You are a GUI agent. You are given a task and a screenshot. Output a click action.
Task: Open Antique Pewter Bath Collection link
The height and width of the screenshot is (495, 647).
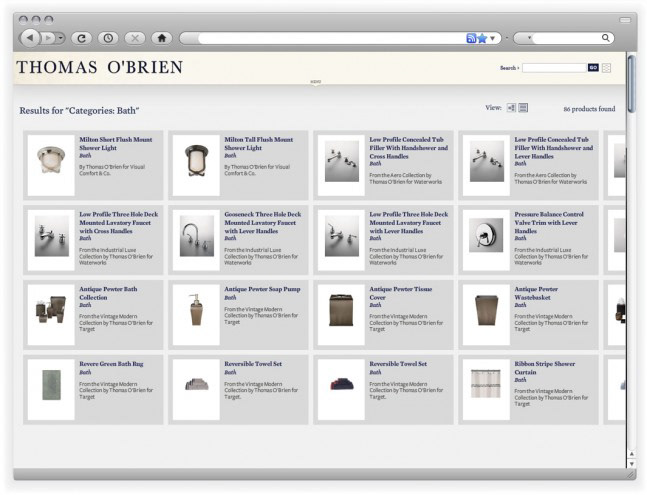pyautogui.click(x=108, y=293)
